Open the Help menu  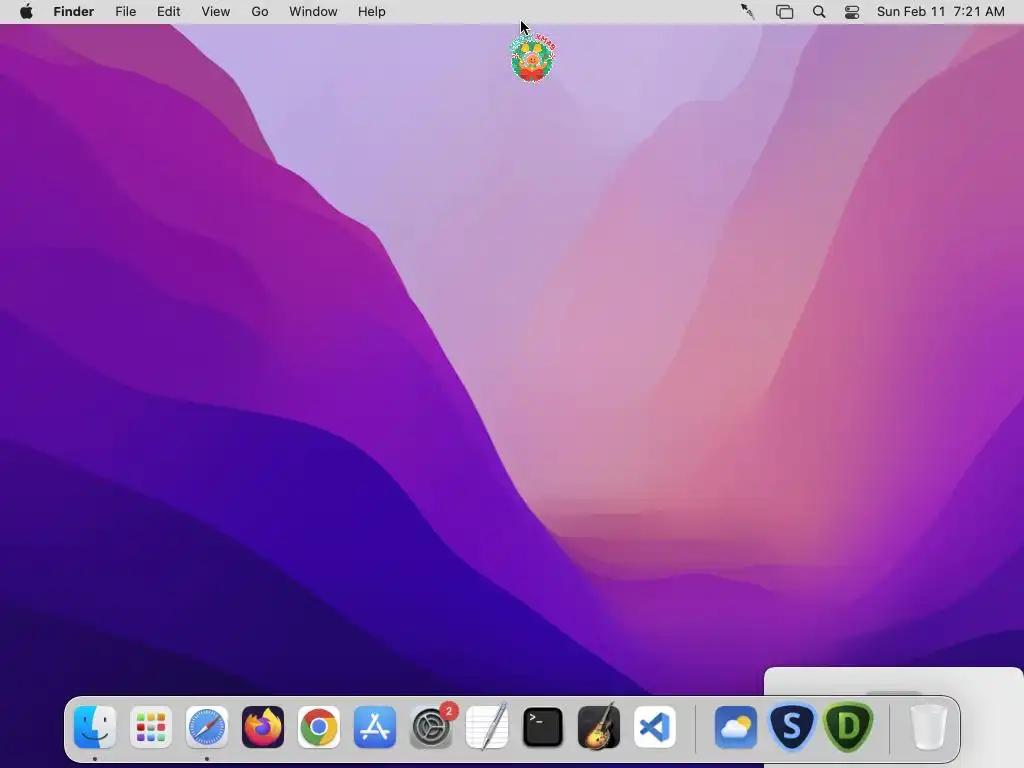372,12
